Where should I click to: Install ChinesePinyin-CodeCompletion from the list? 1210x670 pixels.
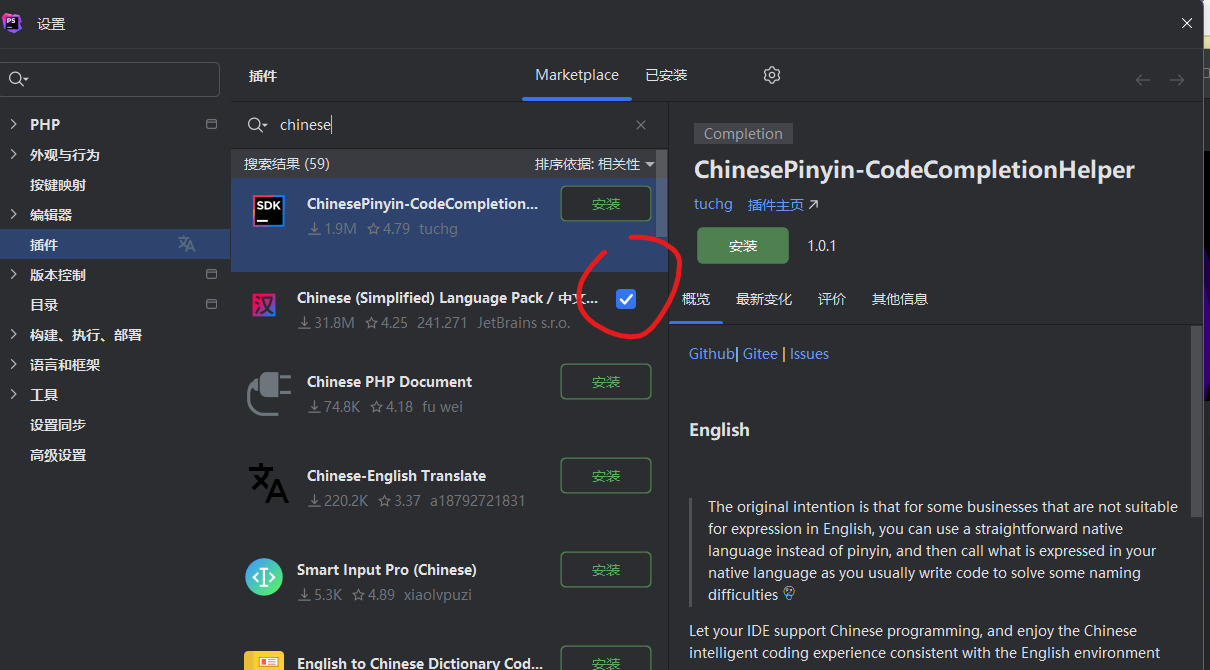point(606,203)
